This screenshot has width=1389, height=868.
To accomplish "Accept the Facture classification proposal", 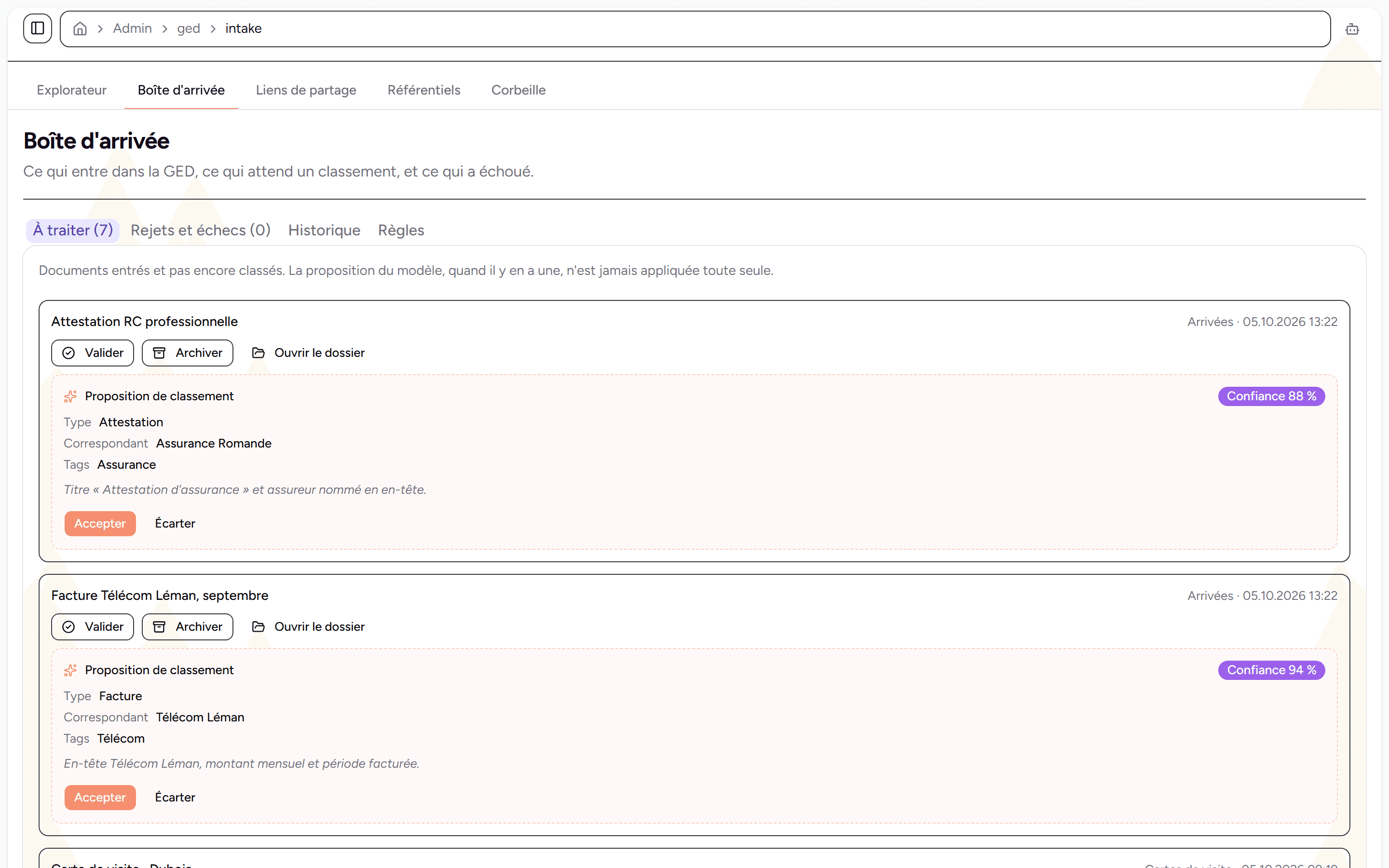I will 100,798.
